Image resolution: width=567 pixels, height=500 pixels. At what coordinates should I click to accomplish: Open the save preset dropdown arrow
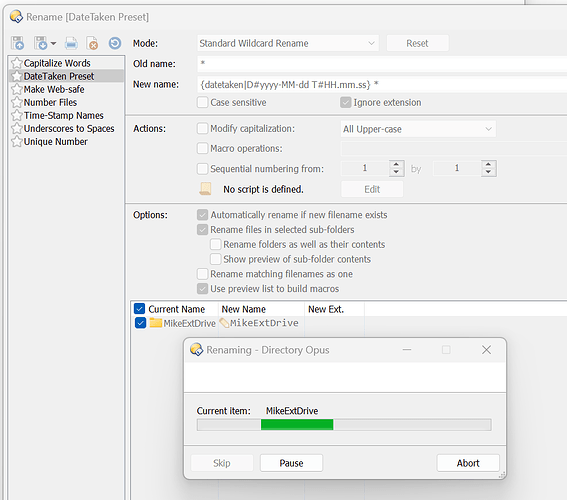pos(54,44)
